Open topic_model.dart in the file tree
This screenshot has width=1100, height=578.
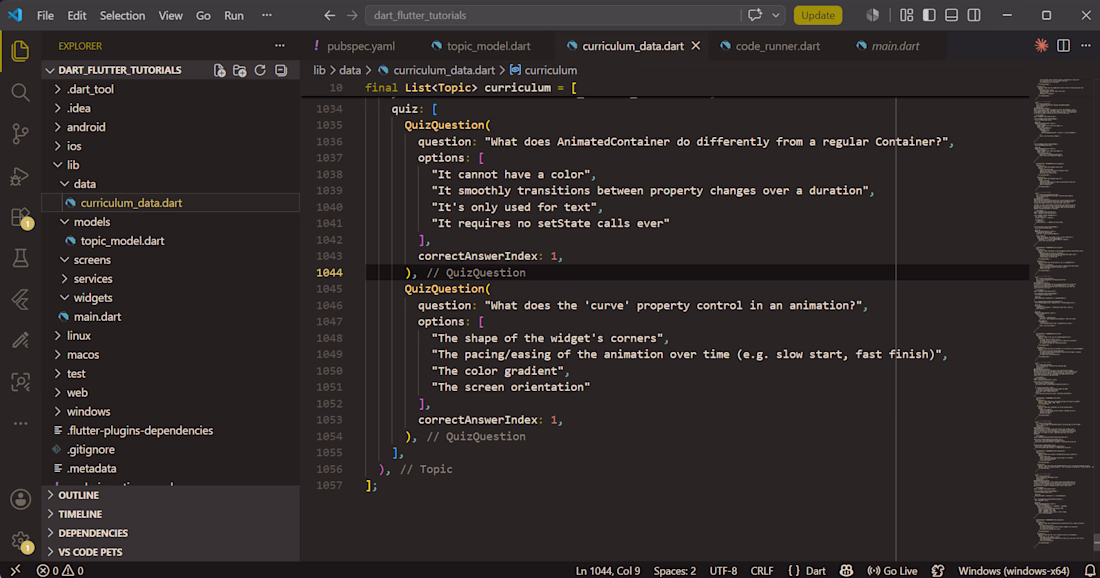coord(122,241)
